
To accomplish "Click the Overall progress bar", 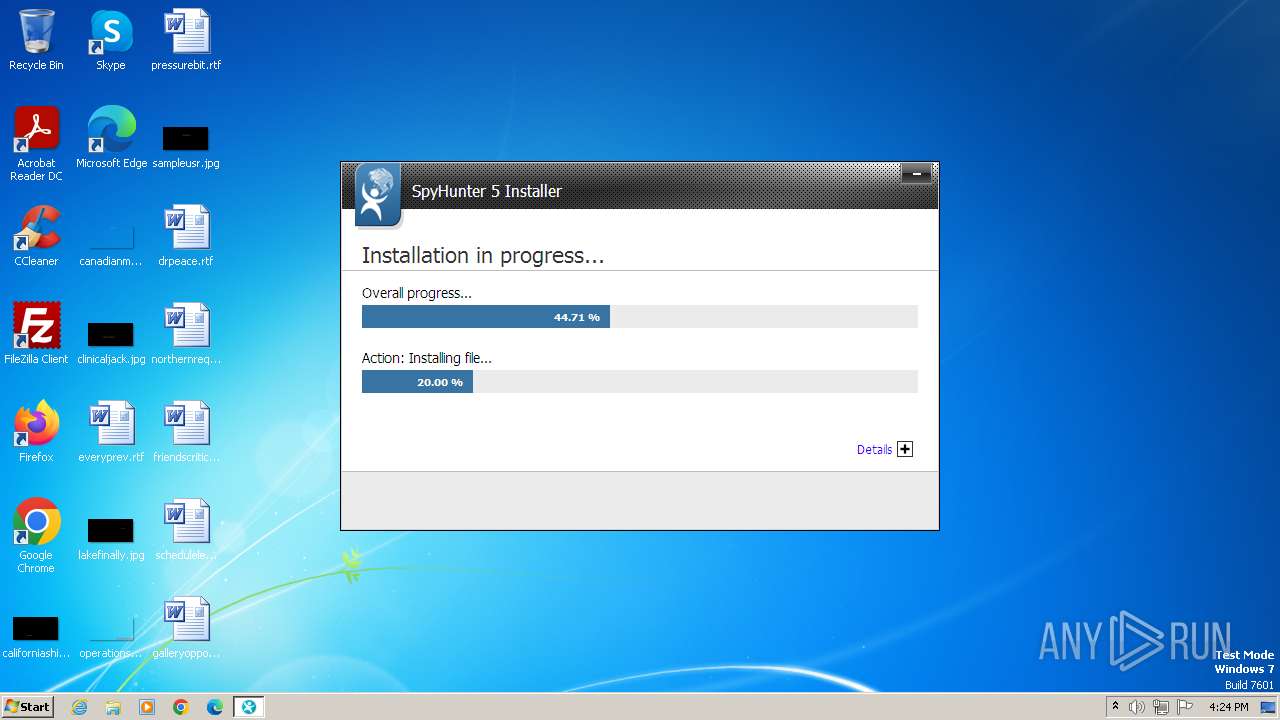I will coord(640,317).
